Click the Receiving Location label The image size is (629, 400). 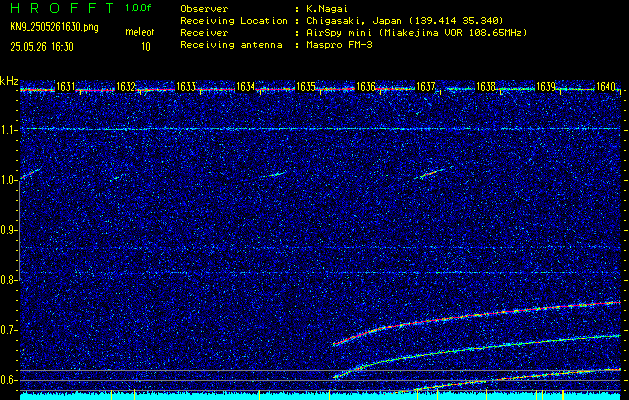point(234,20)
